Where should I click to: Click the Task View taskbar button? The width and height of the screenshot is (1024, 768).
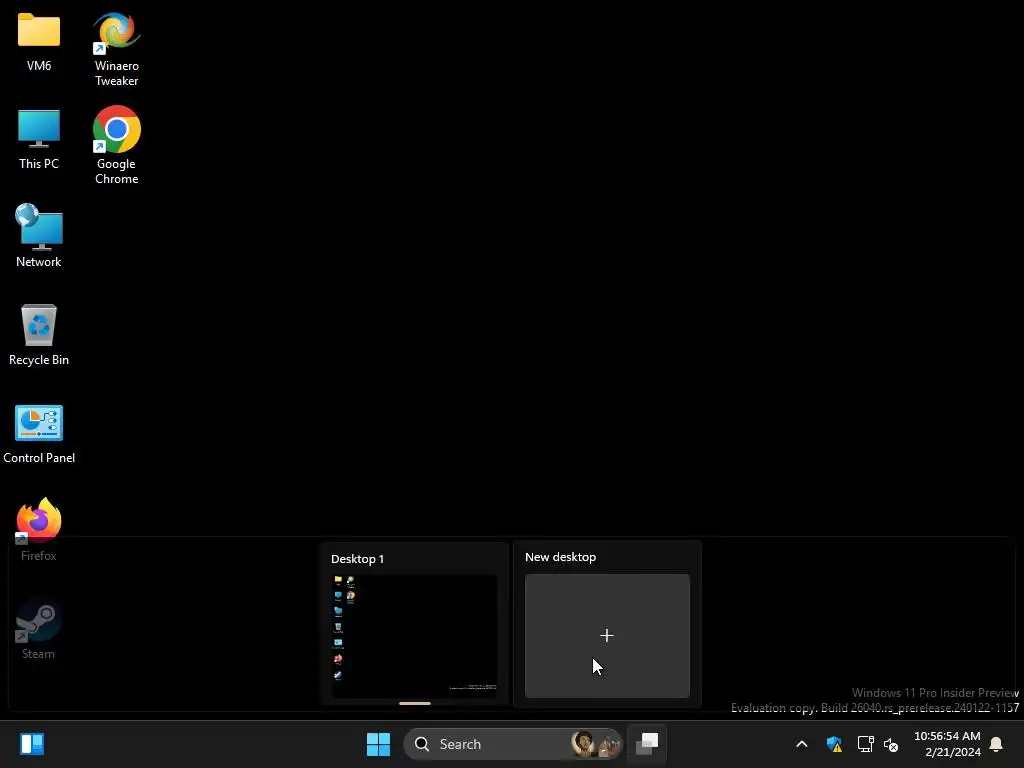[x=647, y=744]
